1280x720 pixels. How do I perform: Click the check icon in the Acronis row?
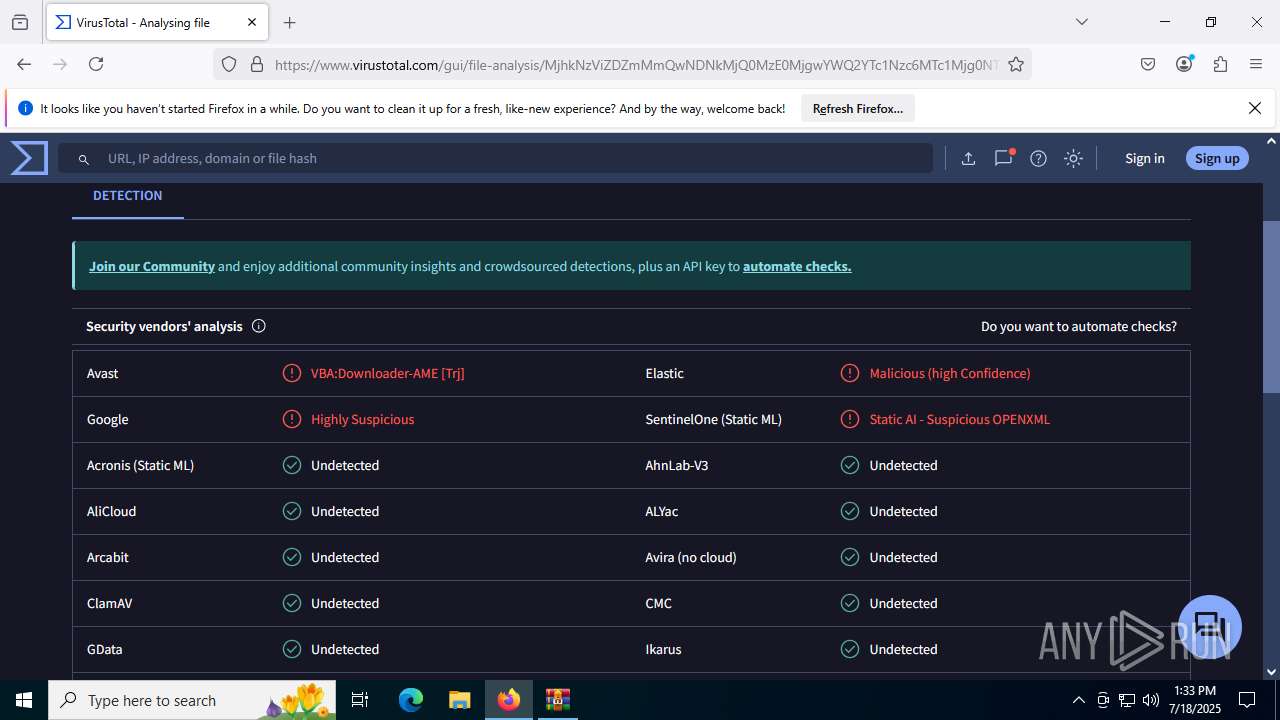pos(292,465)
